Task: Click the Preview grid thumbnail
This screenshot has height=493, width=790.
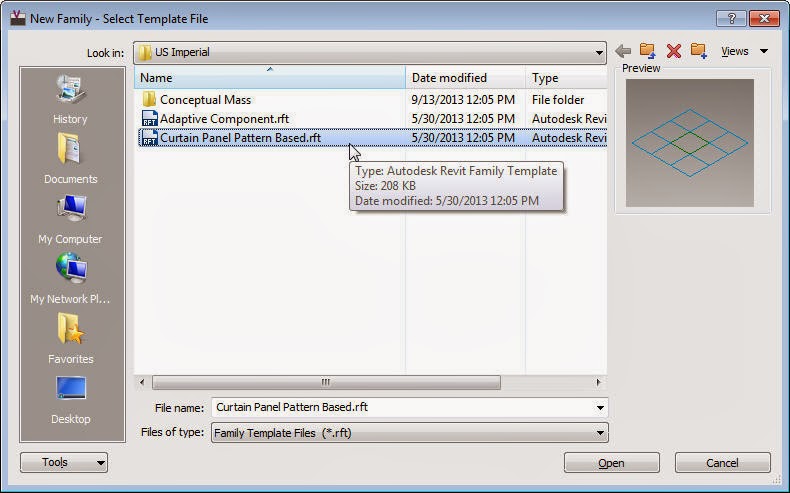Action: pos(690,143)
